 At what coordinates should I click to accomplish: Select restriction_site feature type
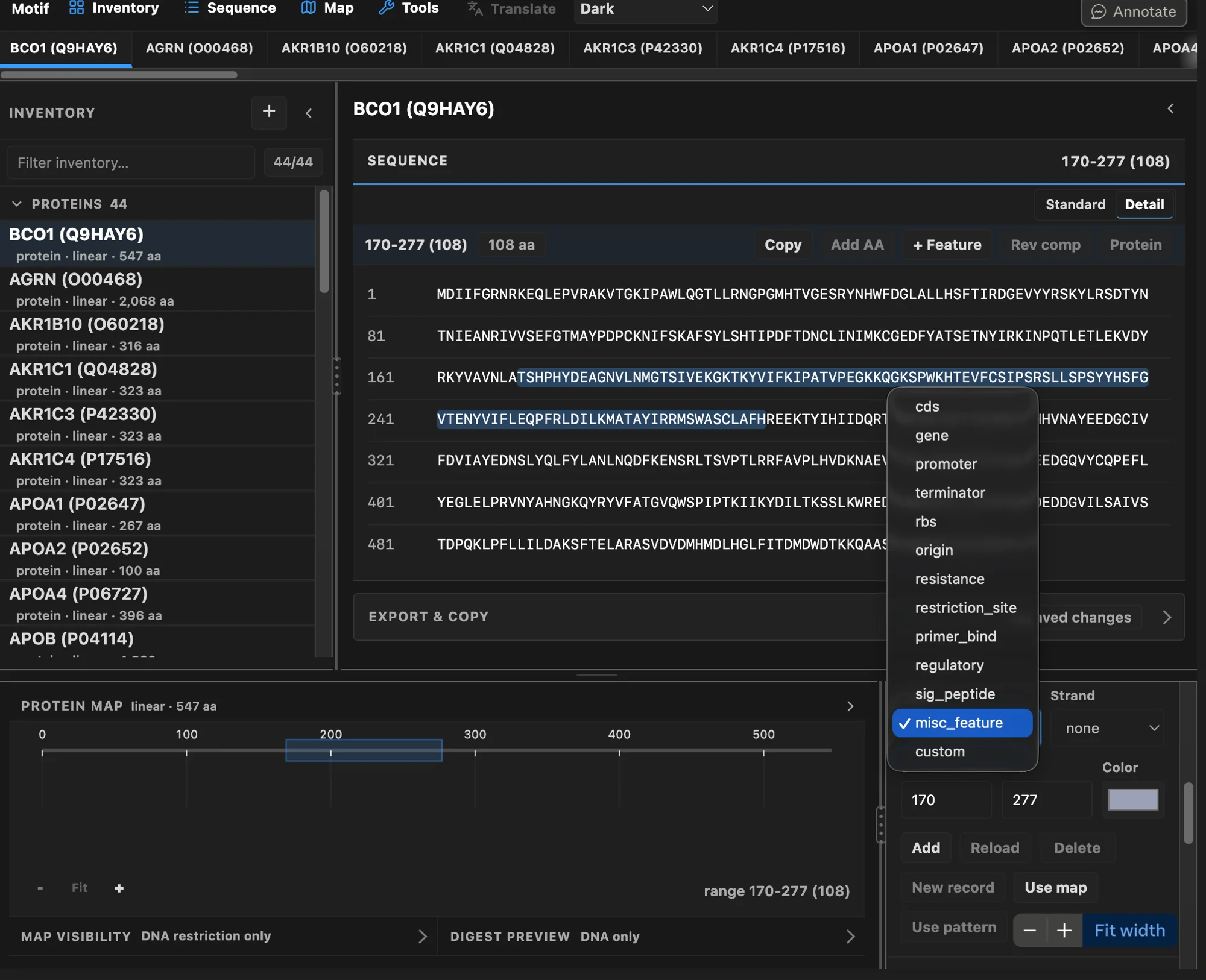pos(962,608)
